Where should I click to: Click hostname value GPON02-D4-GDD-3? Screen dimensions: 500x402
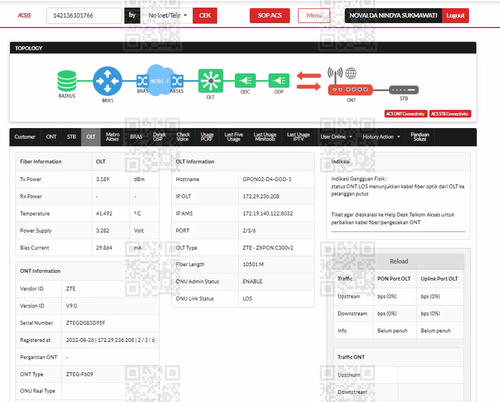[x=267, y=179]
